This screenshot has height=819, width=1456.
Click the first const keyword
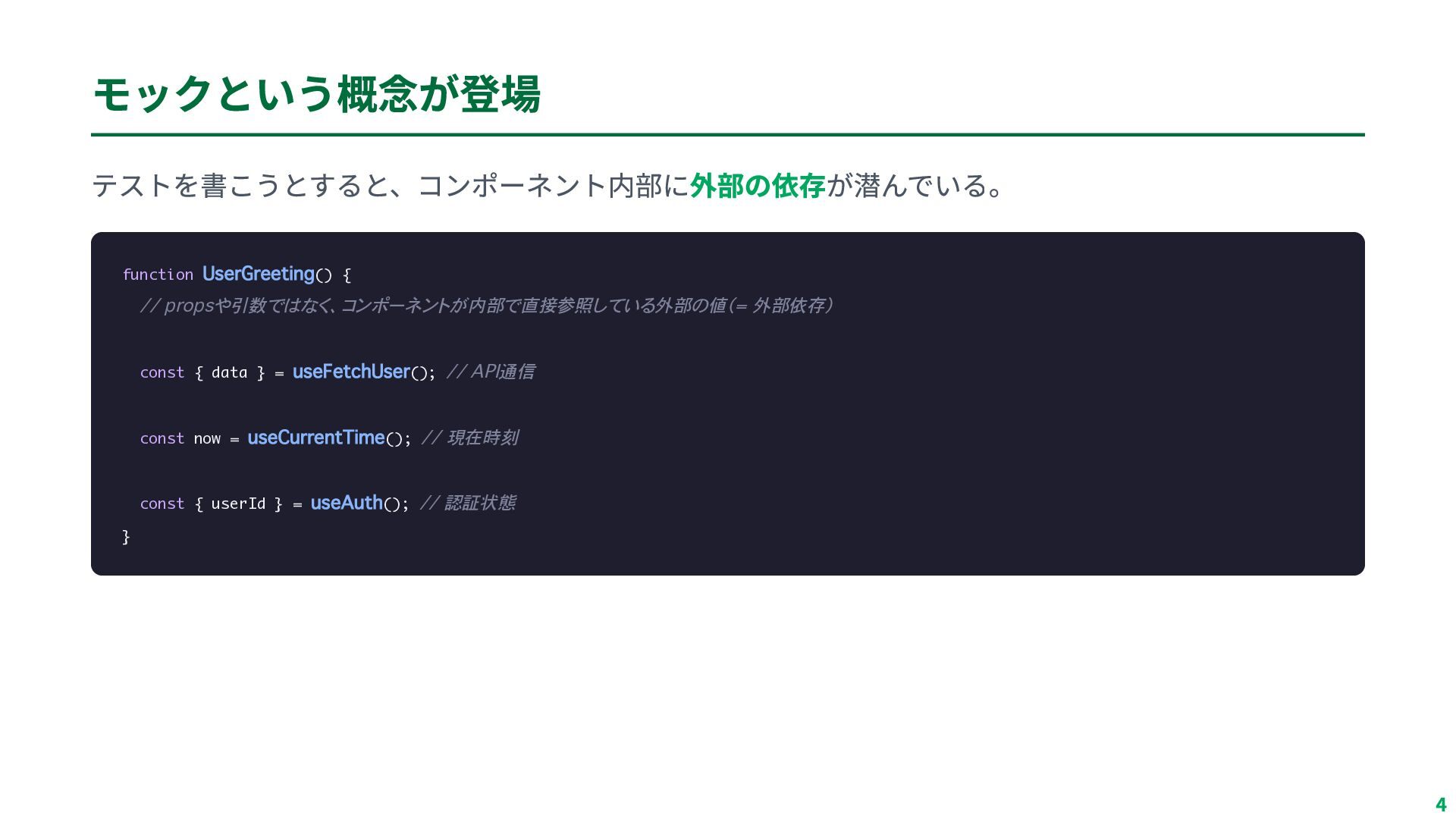[162, 372]
